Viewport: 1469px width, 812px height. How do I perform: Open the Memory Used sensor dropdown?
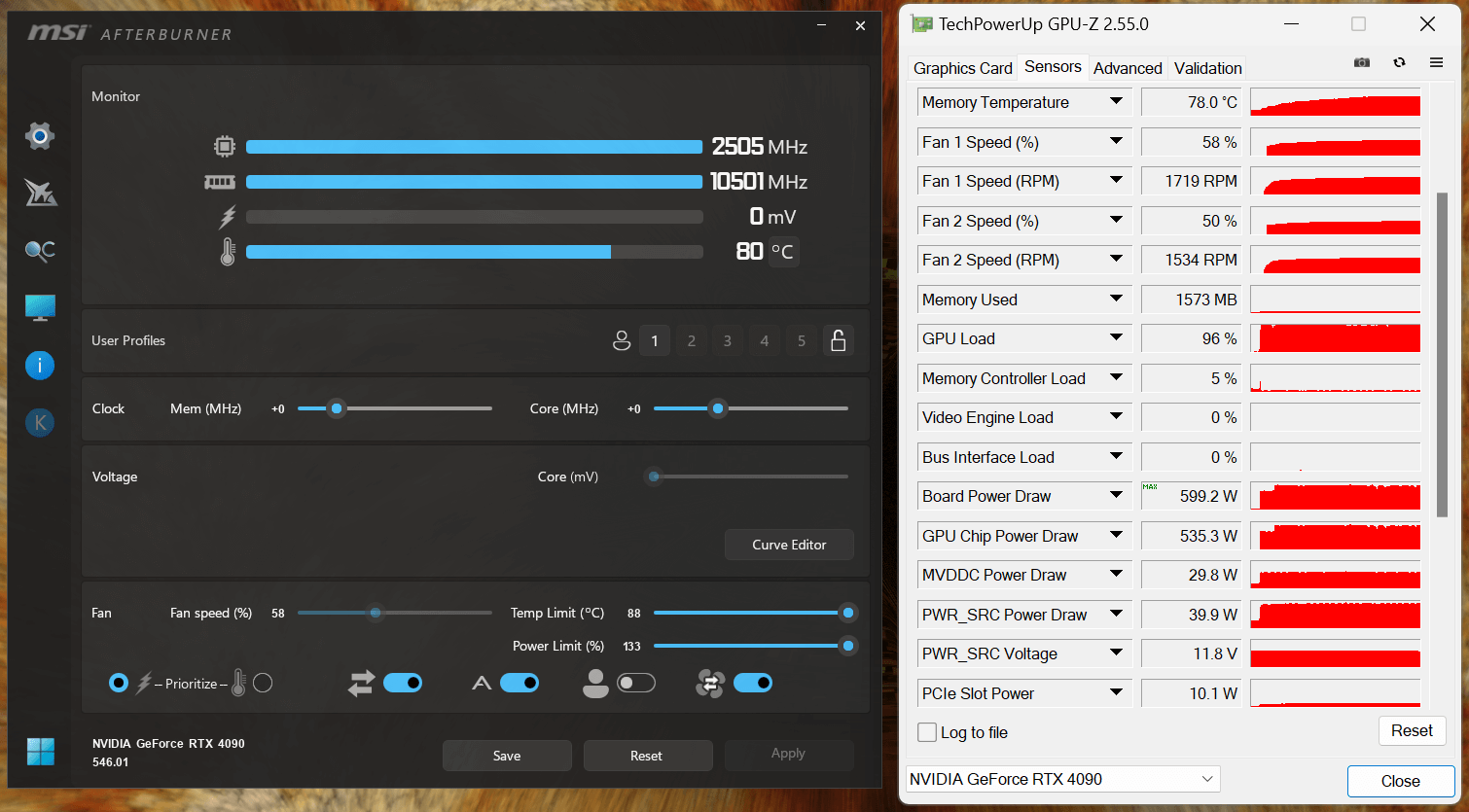[1117, 299]
